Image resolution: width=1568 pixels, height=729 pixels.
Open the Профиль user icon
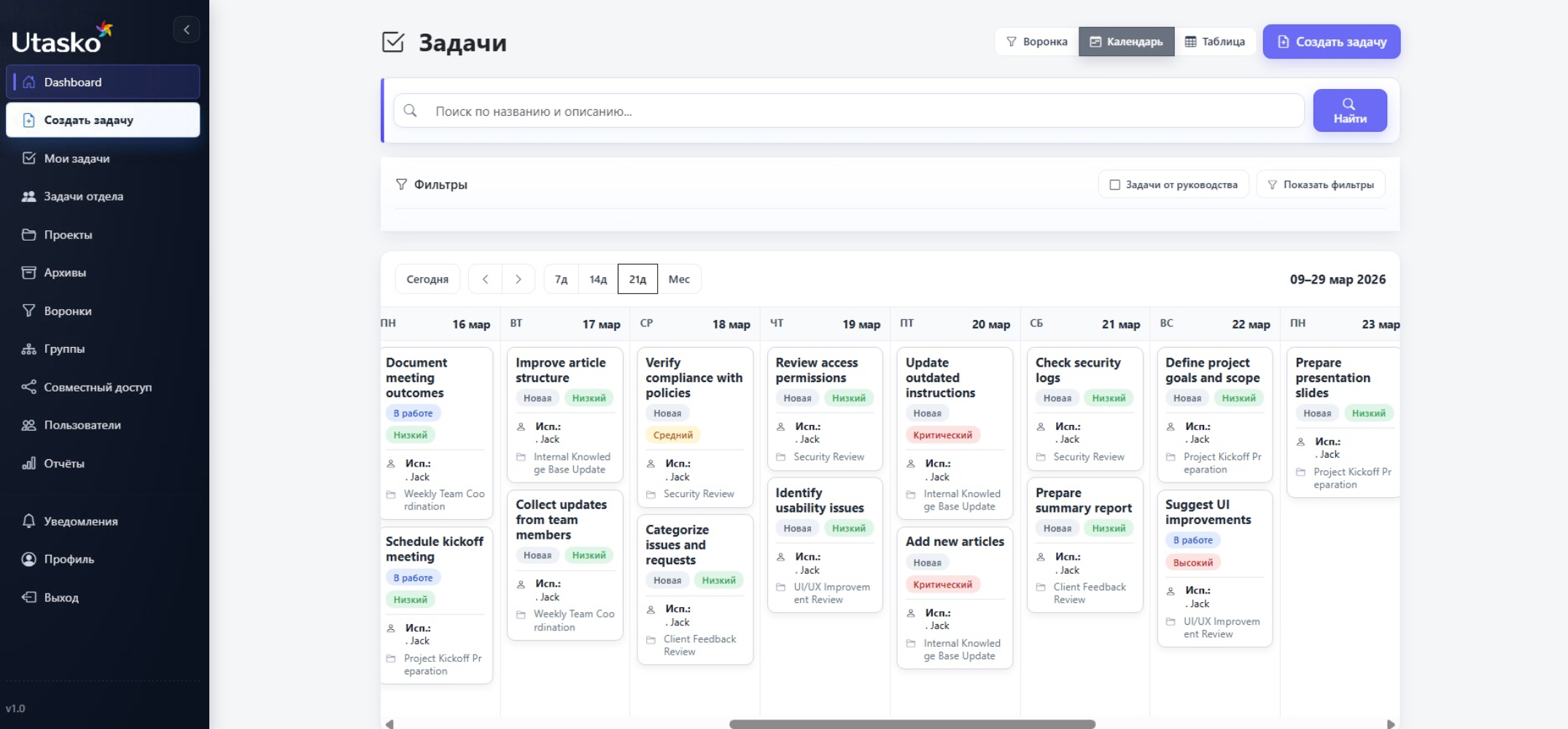[x=29, y=559]
